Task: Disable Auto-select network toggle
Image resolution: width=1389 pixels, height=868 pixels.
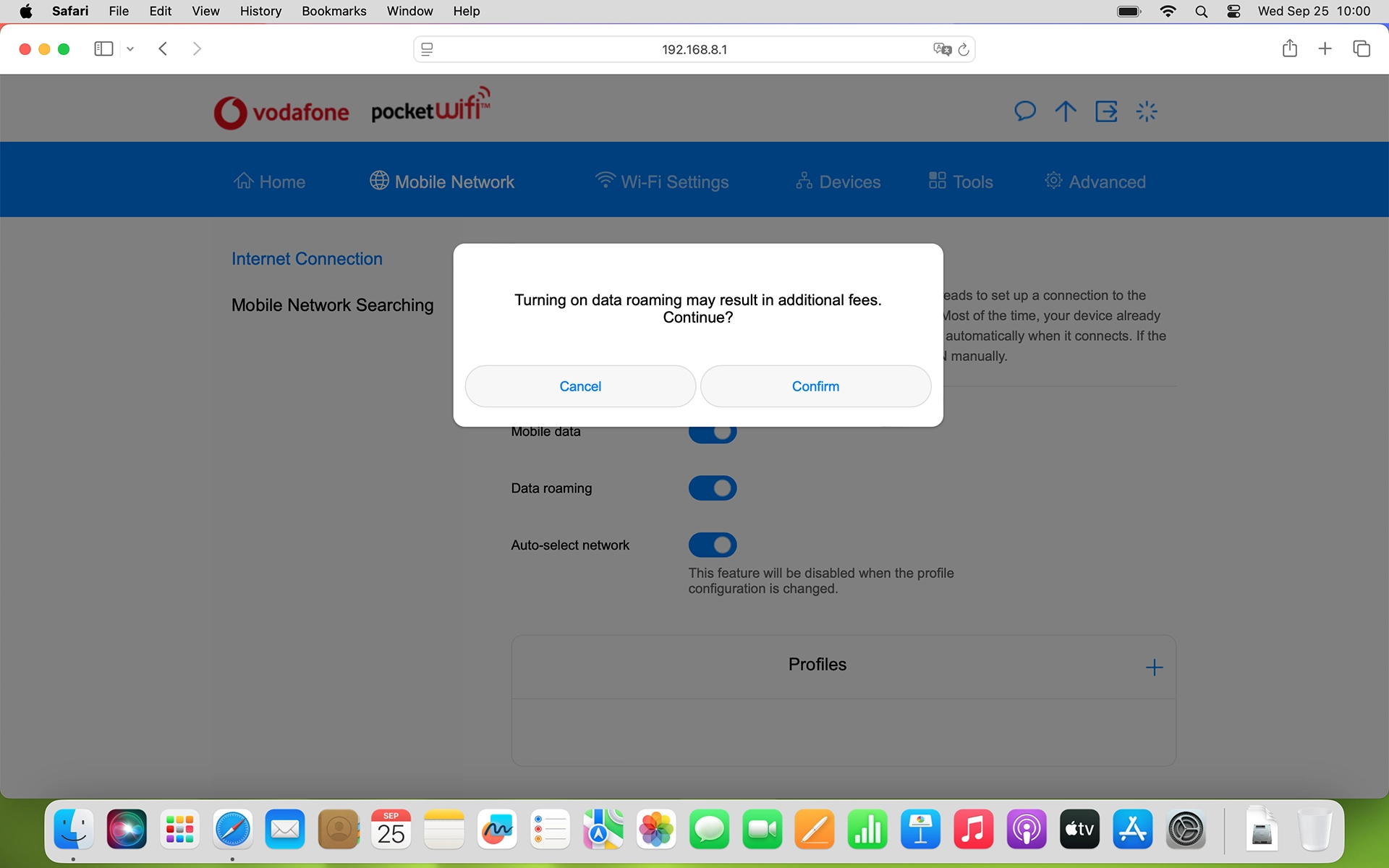Action: (x=713, y=545)
